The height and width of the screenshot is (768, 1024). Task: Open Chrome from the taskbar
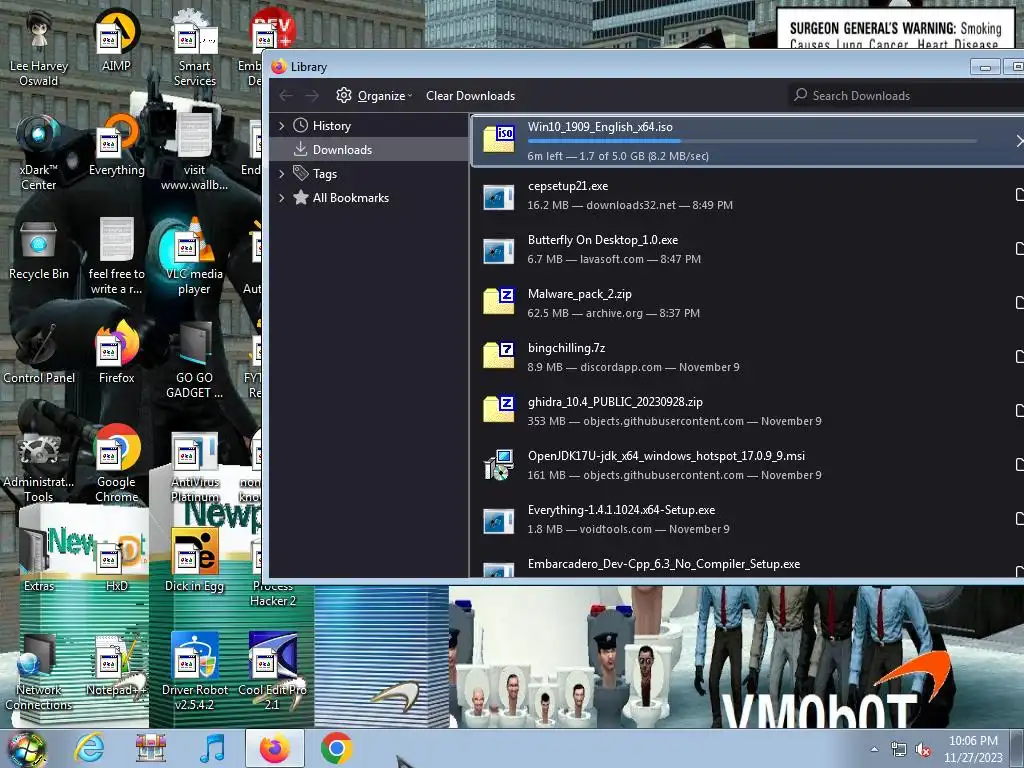click(x=337, y=748)
